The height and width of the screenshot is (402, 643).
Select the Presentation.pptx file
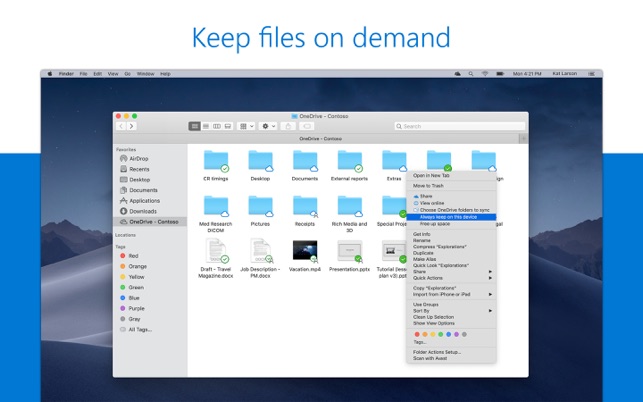tap(350, 251)
